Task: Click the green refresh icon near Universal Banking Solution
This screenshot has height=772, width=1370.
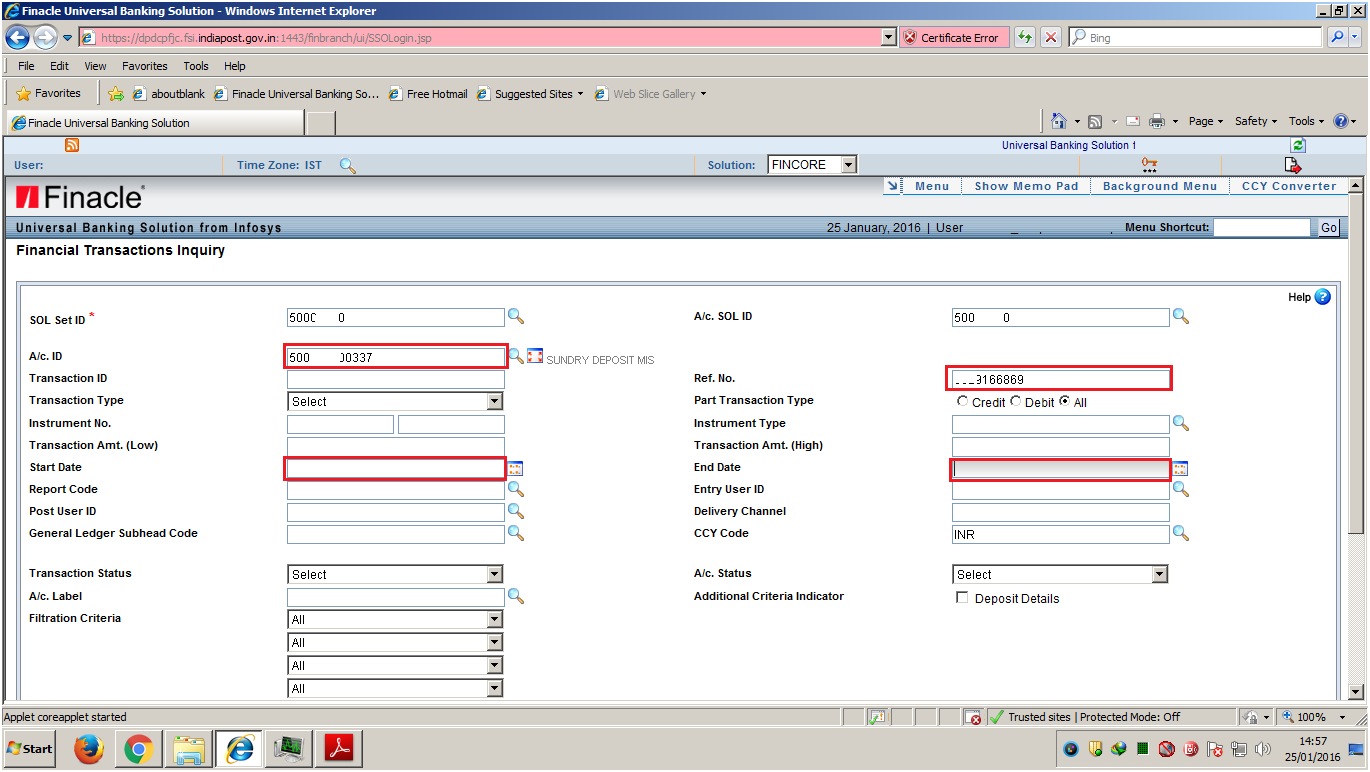Action: (x=1298, y=145)
